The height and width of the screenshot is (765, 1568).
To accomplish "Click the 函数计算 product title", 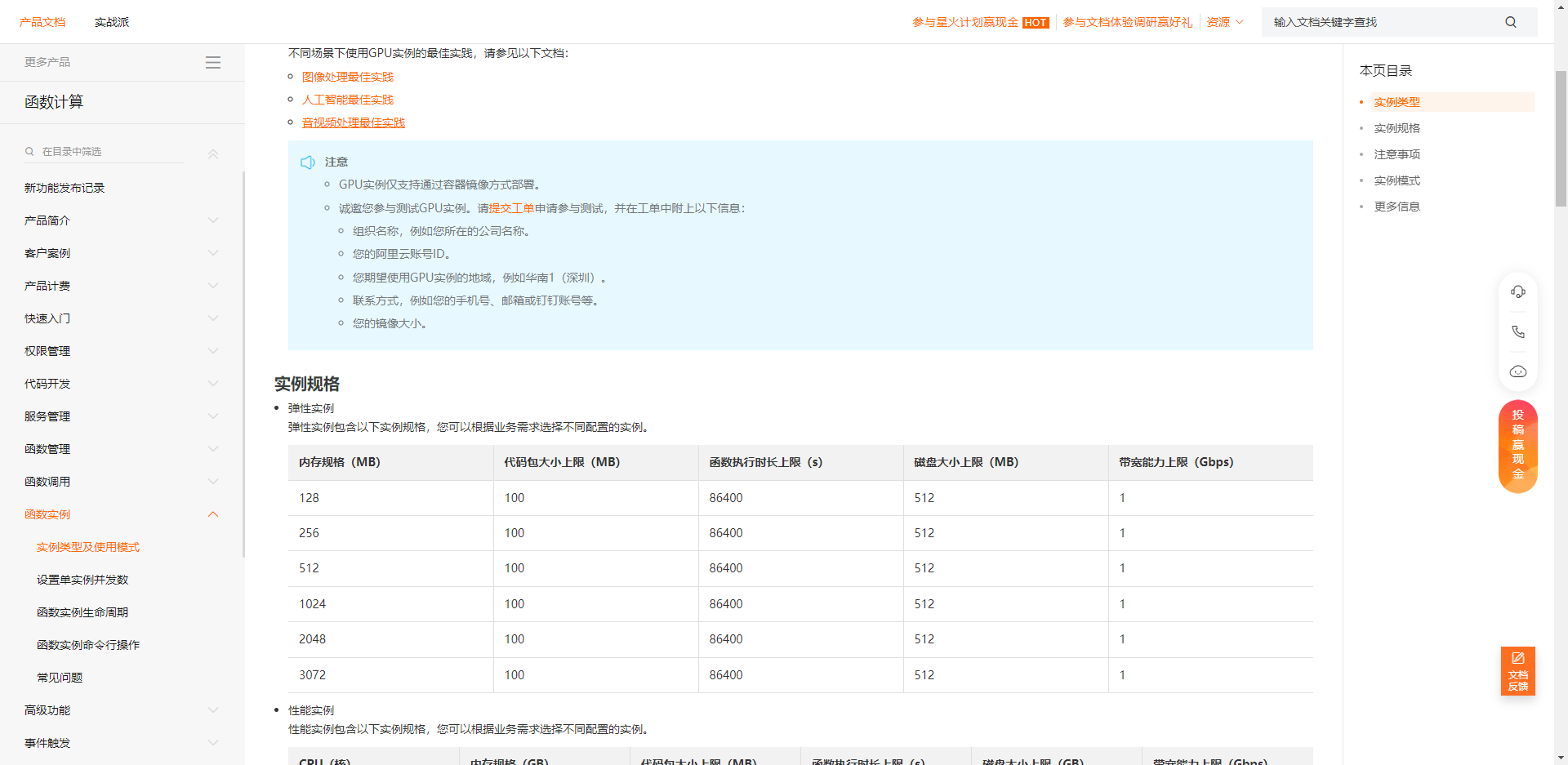I will tap(54, 102).
